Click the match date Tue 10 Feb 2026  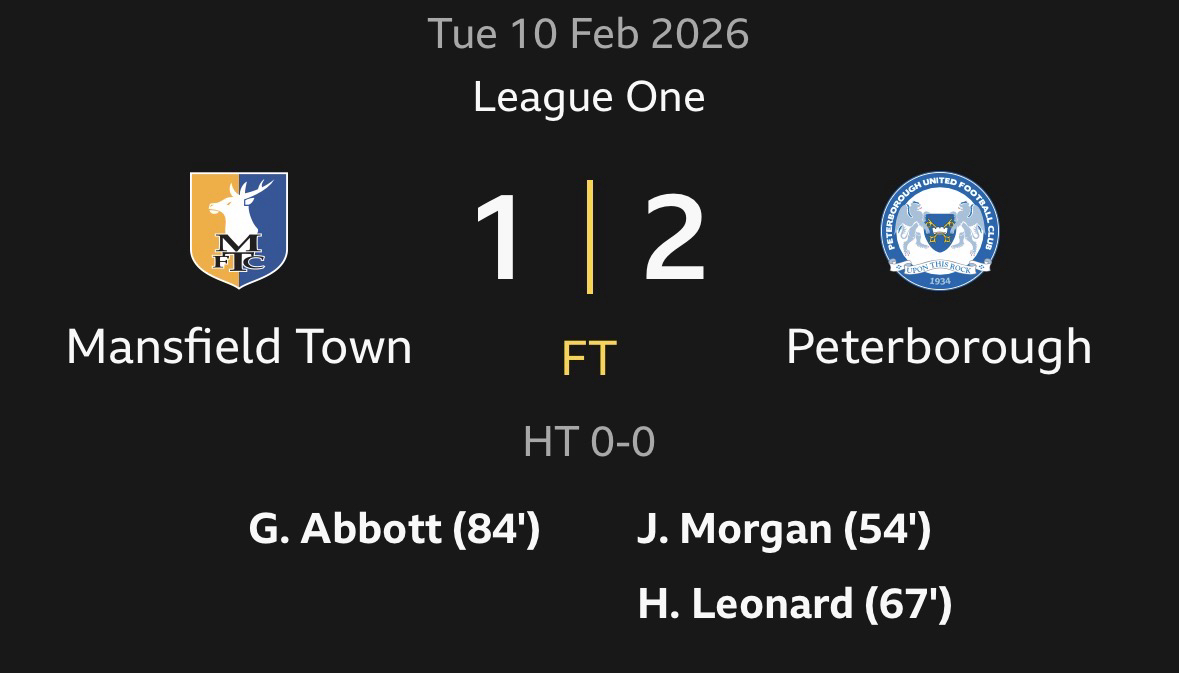(589, 35)
